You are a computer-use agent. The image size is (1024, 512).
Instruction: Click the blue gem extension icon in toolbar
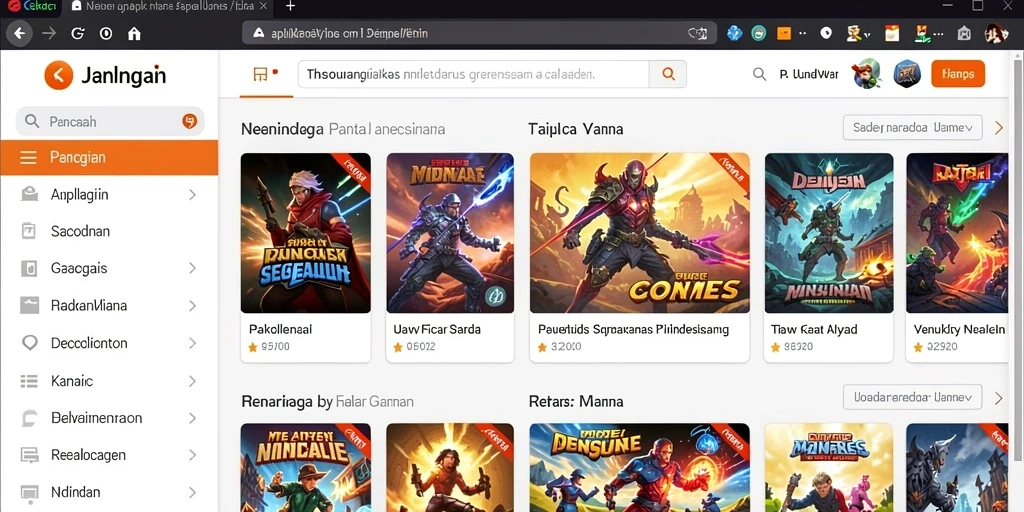tap(735, 33)
